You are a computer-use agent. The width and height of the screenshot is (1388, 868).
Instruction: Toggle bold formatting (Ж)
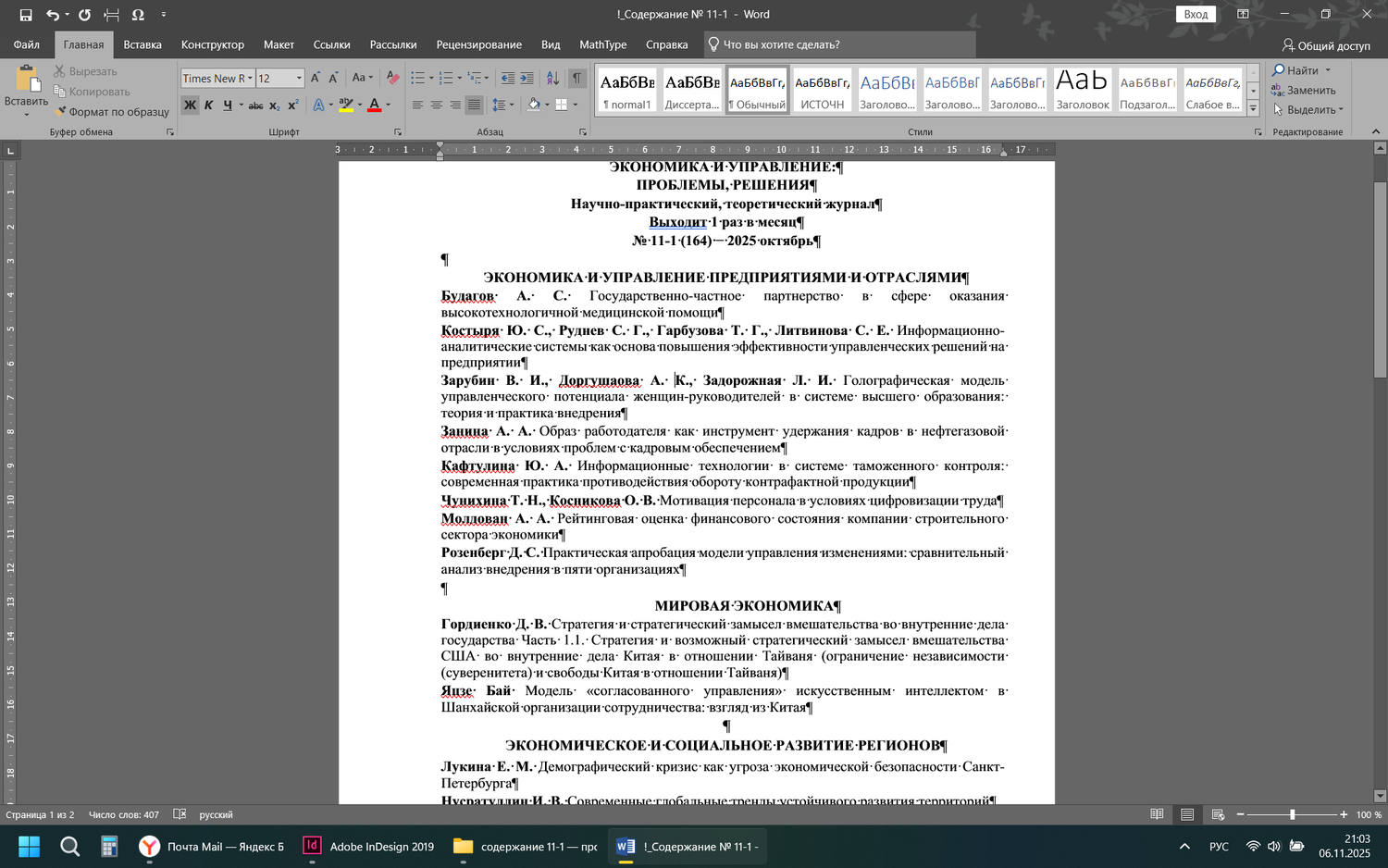point(190,105)
